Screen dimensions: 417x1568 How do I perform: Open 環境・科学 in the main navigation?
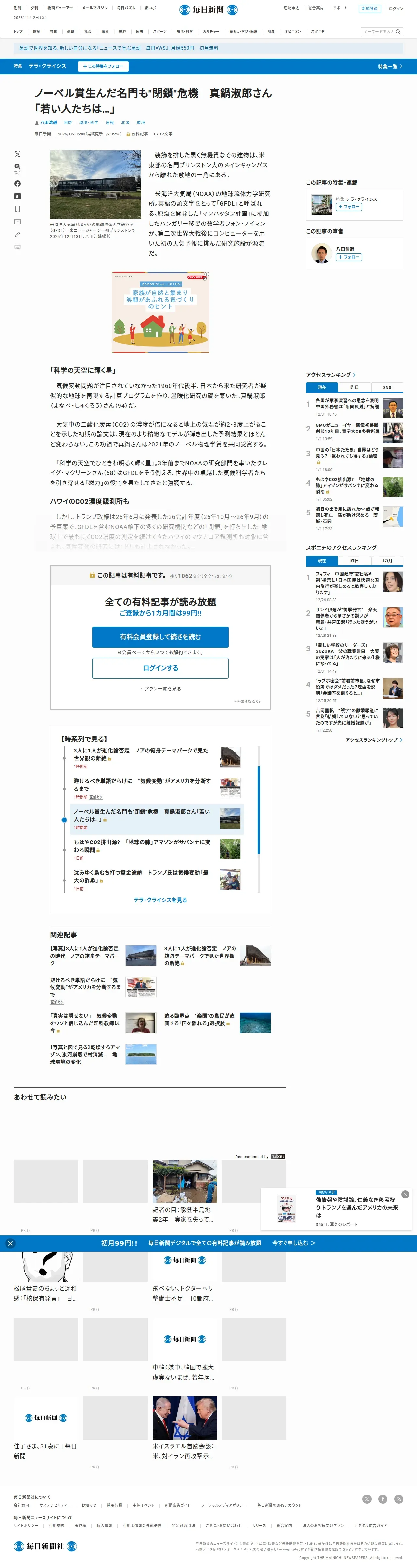tap(184, 31)
